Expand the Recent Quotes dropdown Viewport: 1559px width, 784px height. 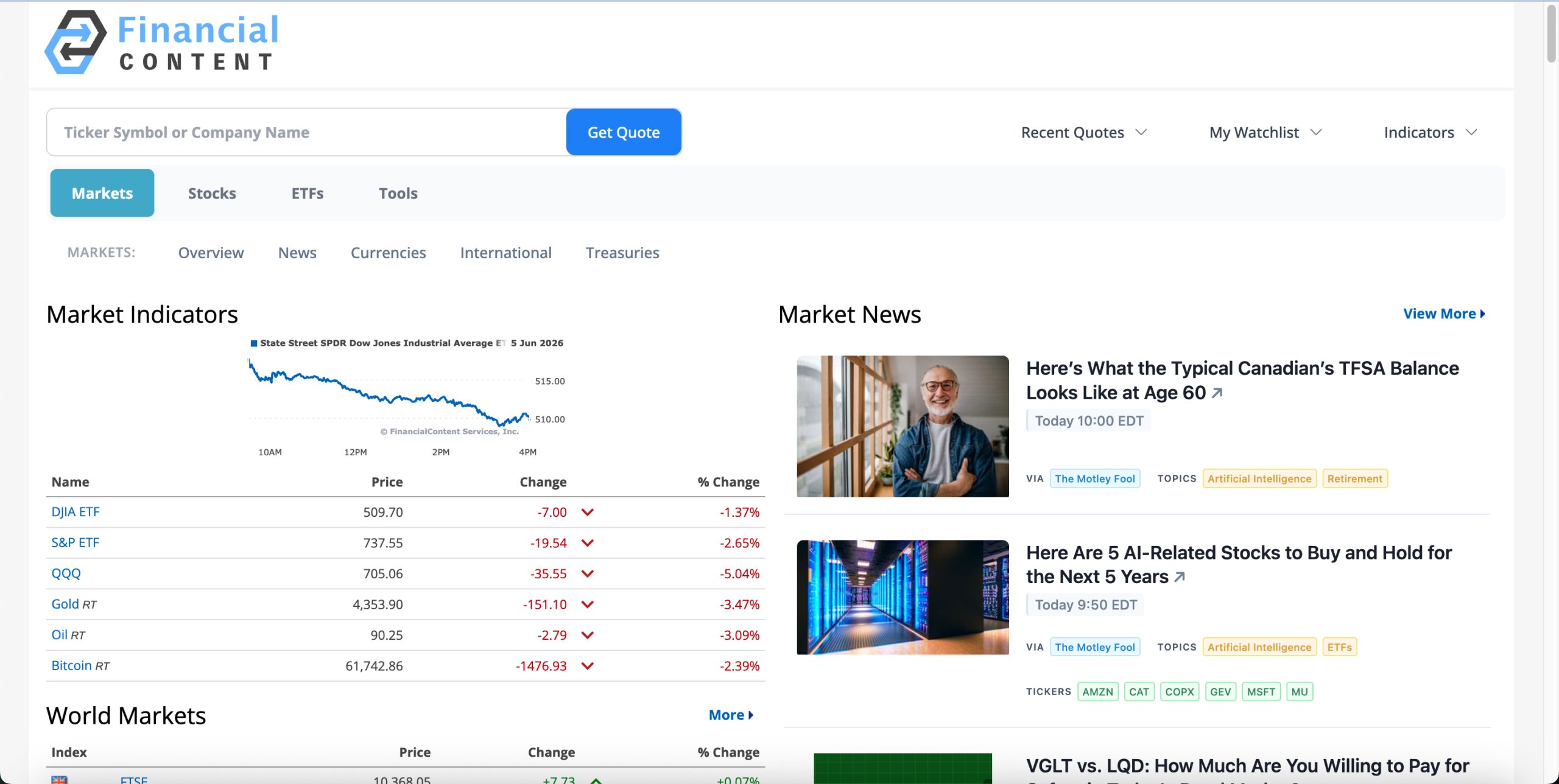[1084, 133]
